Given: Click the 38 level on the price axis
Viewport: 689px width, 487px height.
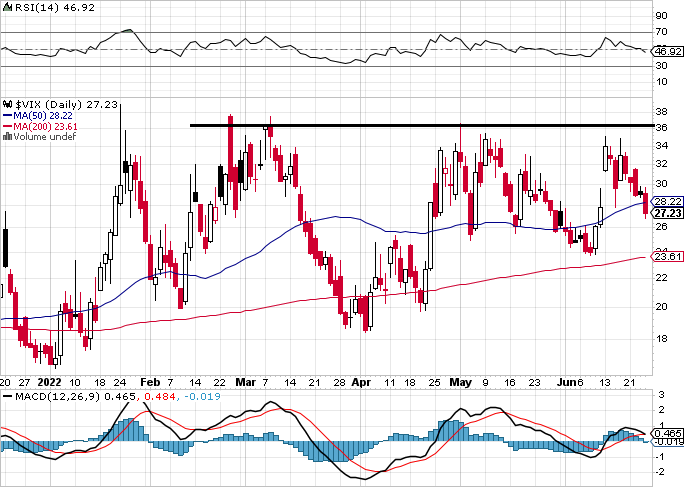Looking at the screenshot, I should (x=662, y=111).
